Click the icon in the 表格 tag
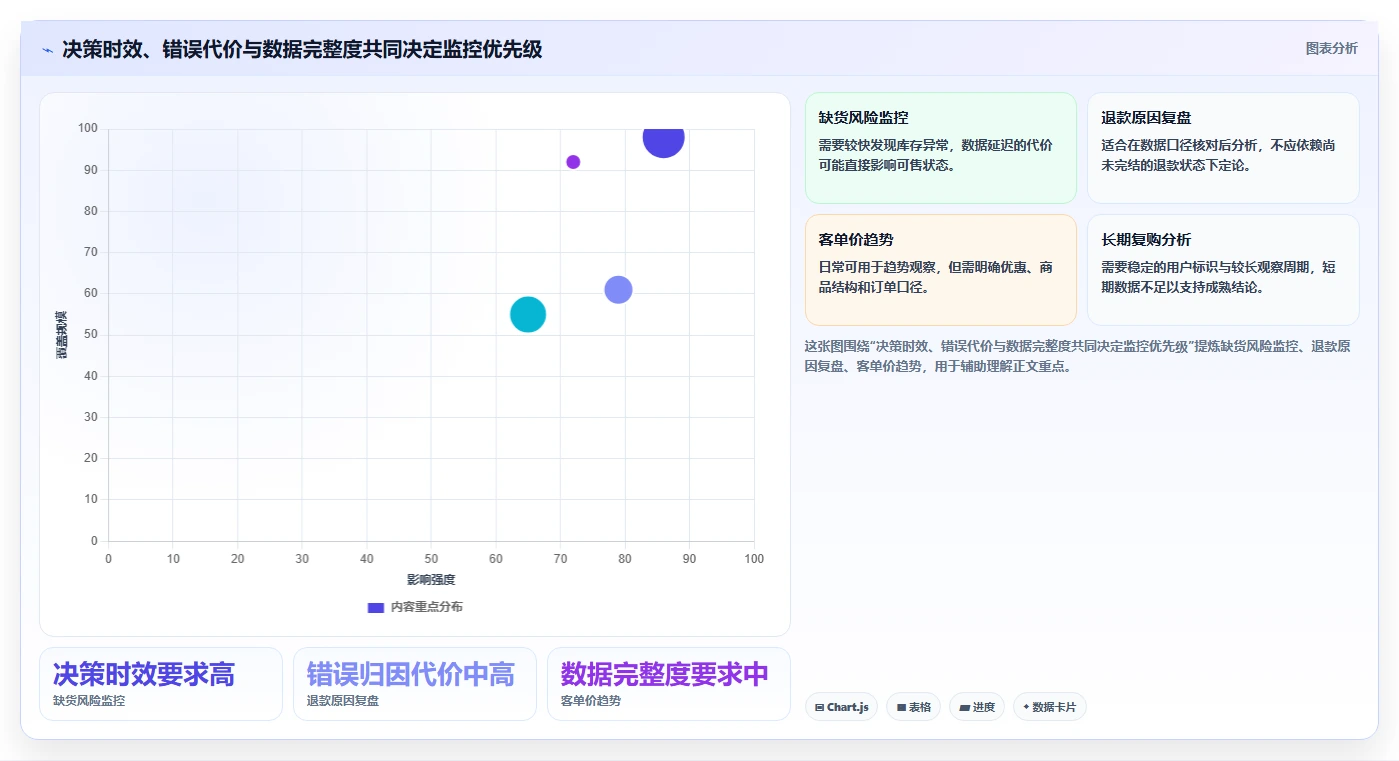This screenshot has height=761, width=1399. (x=901, y=707)
